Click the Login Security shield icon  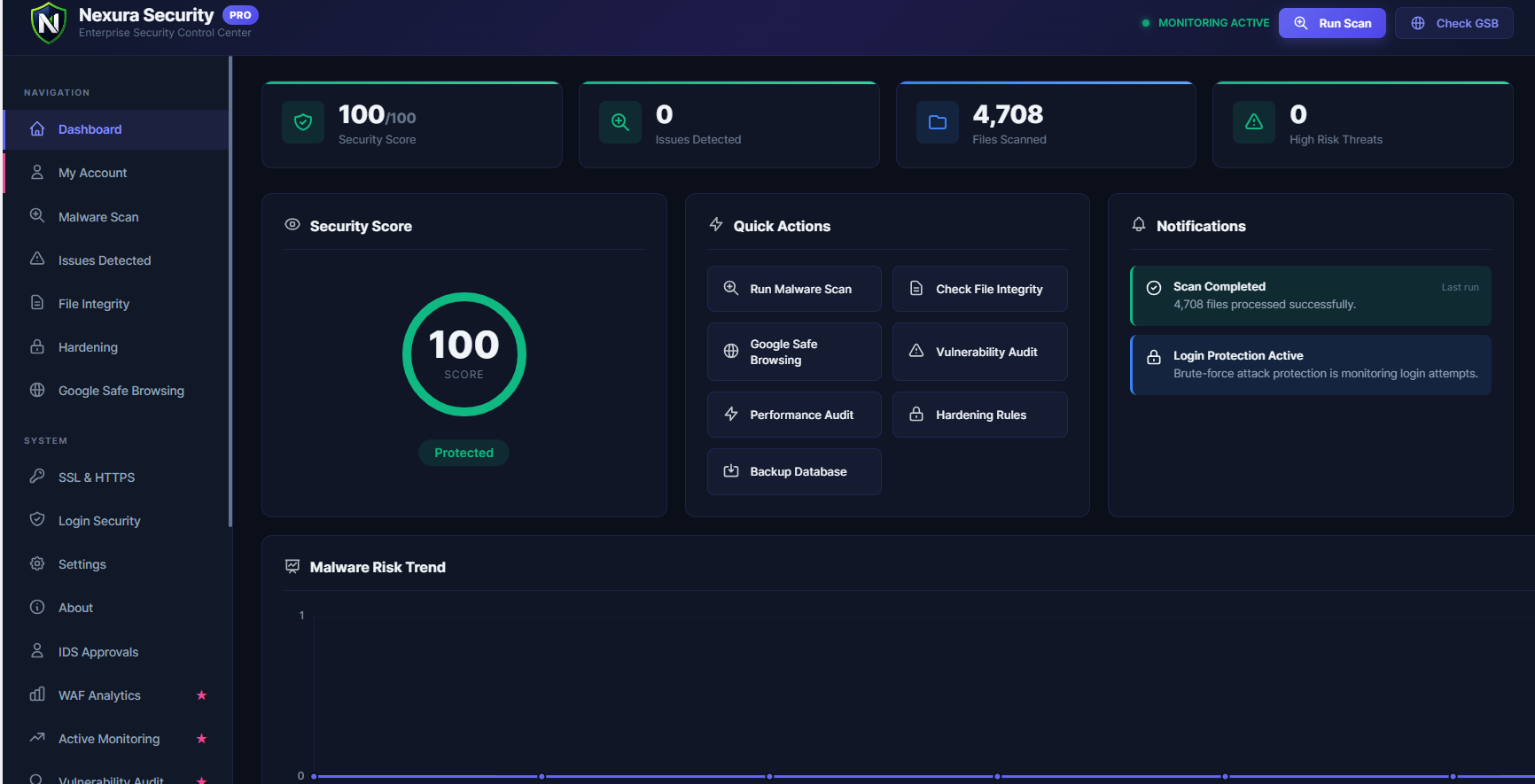pyautogui.click(x=37, y=520)
